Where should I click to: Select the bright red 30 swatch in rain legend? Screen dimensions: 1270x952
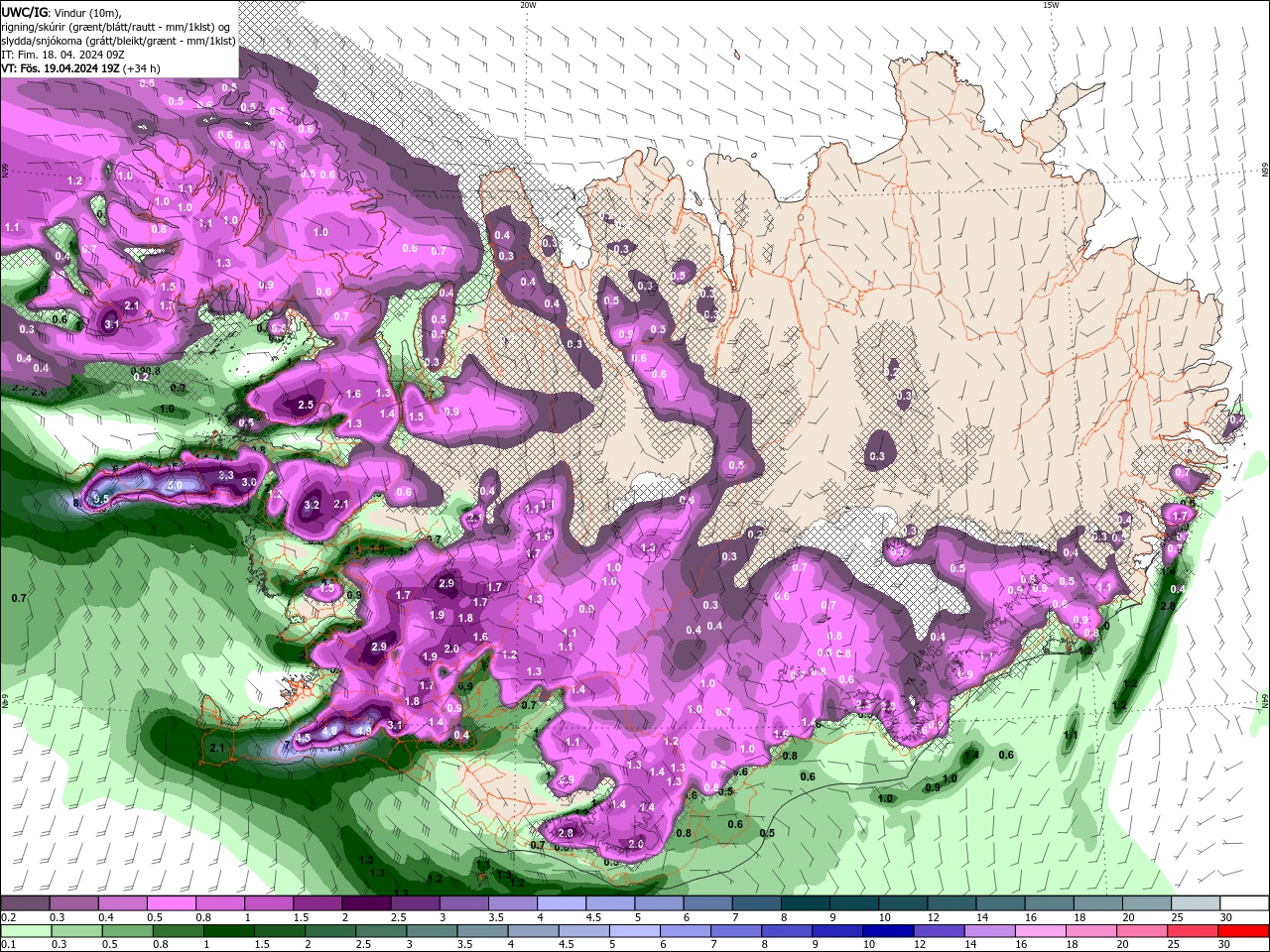coord(1244,930)
